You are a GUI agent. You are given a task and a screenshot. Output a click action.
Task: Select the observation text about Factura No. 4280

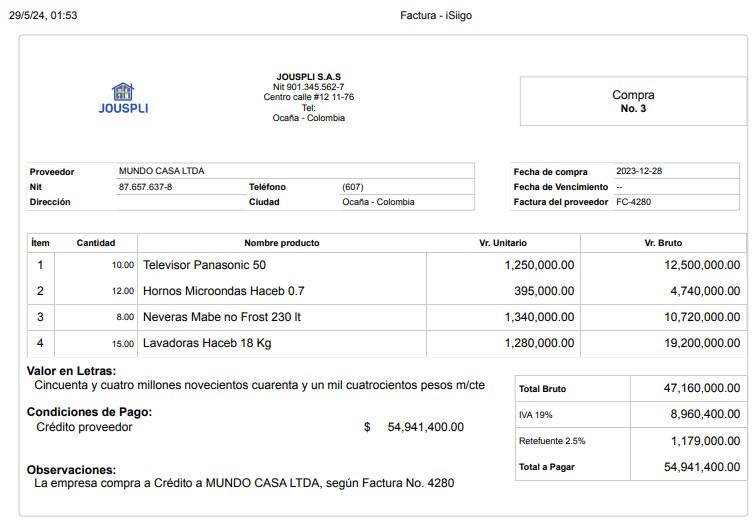tap(244, 483)
